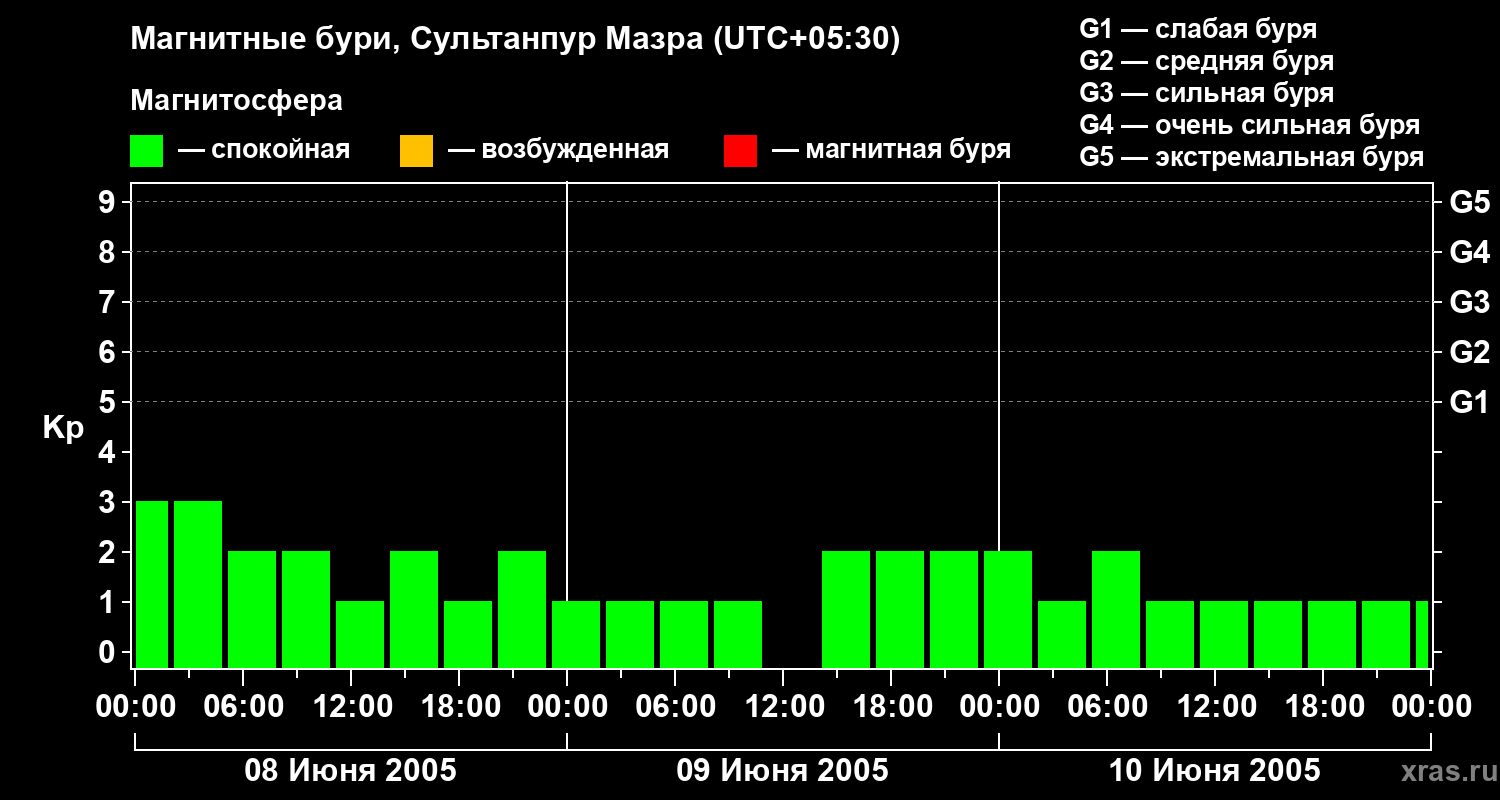1500x800 pixels.
Task: Click the Kp 2 bar above 18:00 on 09 Июня
Action: pyautogui.click(x=900, y=609)
